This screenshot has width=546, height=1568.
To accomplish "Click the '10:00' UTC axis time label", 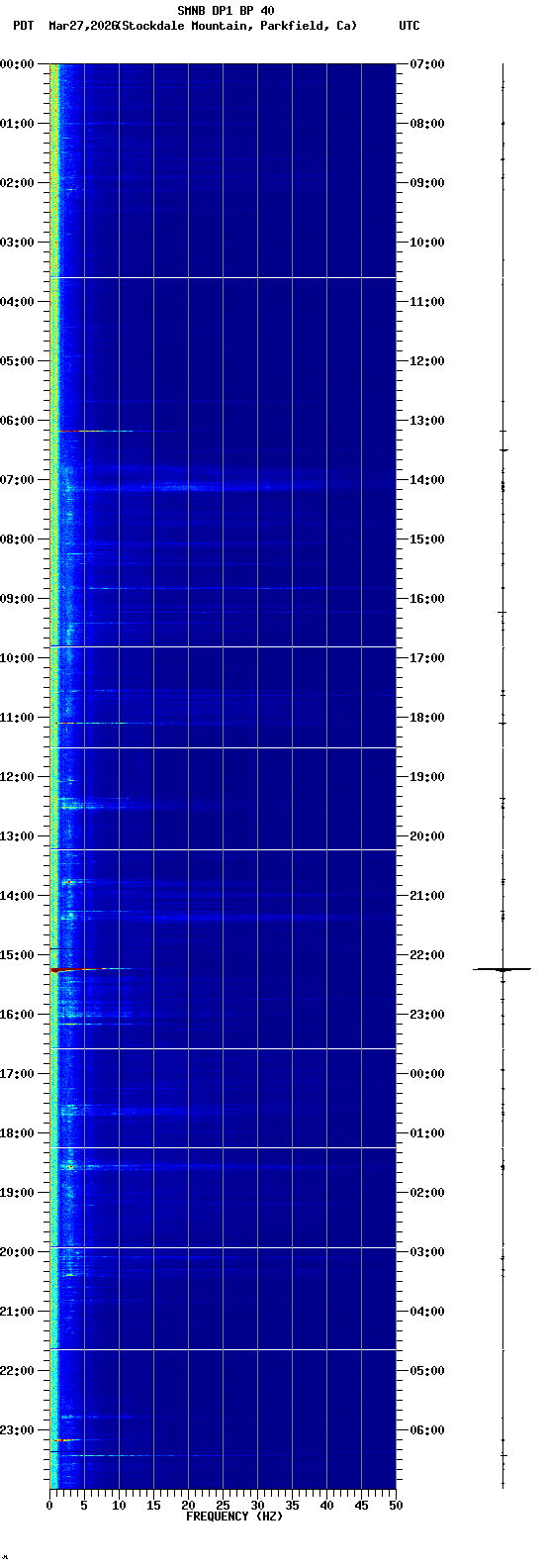I will tap(426, 243).
